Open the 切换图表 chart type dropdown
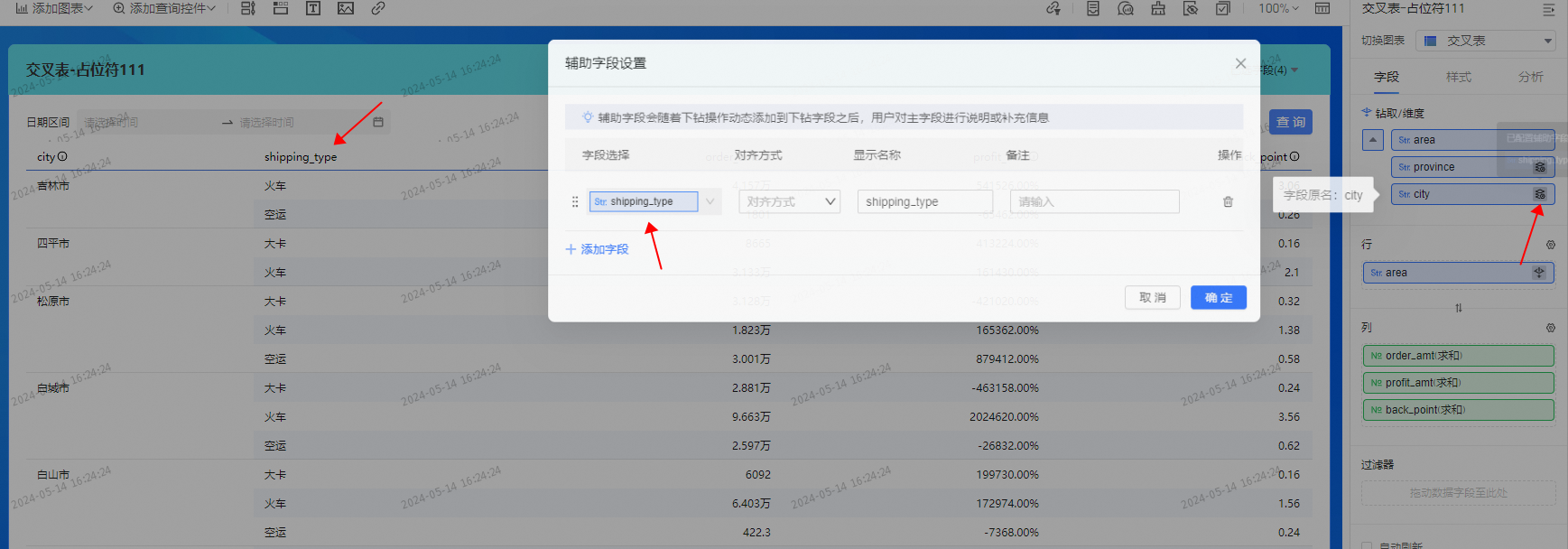The width and height of the screenshot is (1568, 549). point(1485,41)
